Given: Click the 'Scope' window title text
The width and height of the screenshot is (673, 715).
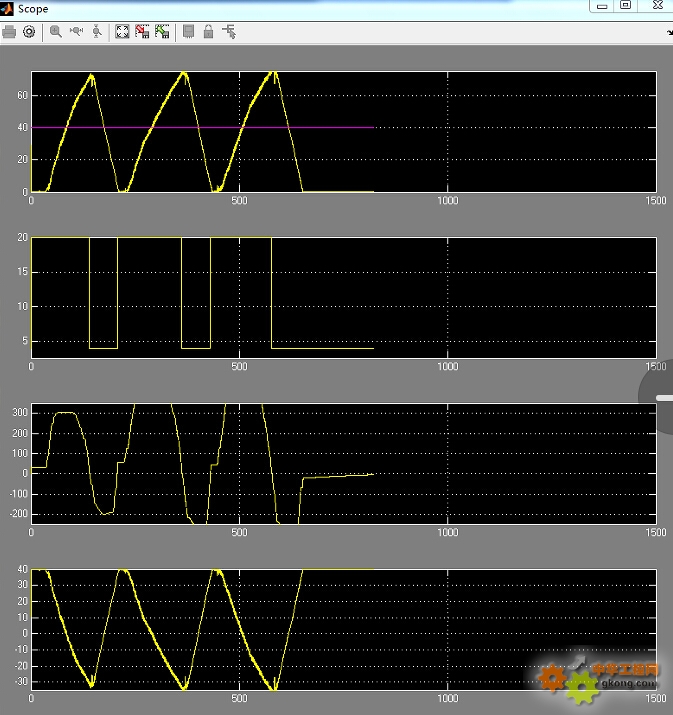Looking at the screenshot, I should click(x=33, y=9).
